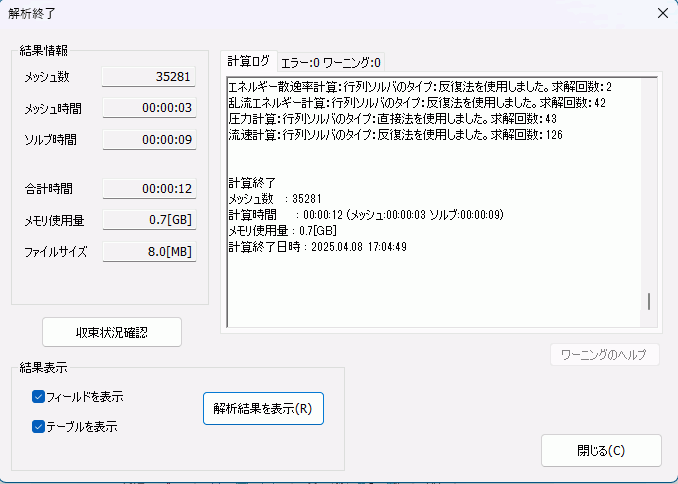Click the 計算終了日時 timestamp line
The image size is (678, 484).
316,247
